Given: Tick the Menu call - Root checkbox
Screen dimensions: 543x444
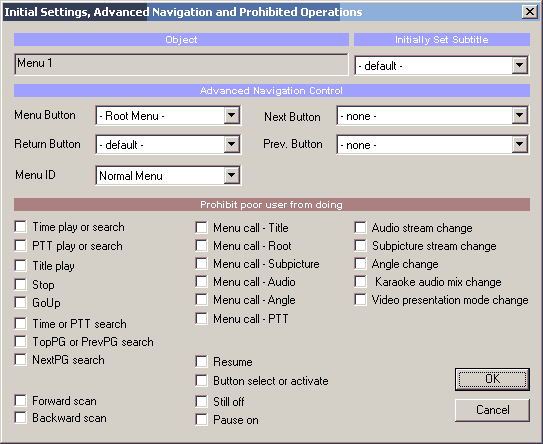Looking at the screenshot, I should click(201, 246).
